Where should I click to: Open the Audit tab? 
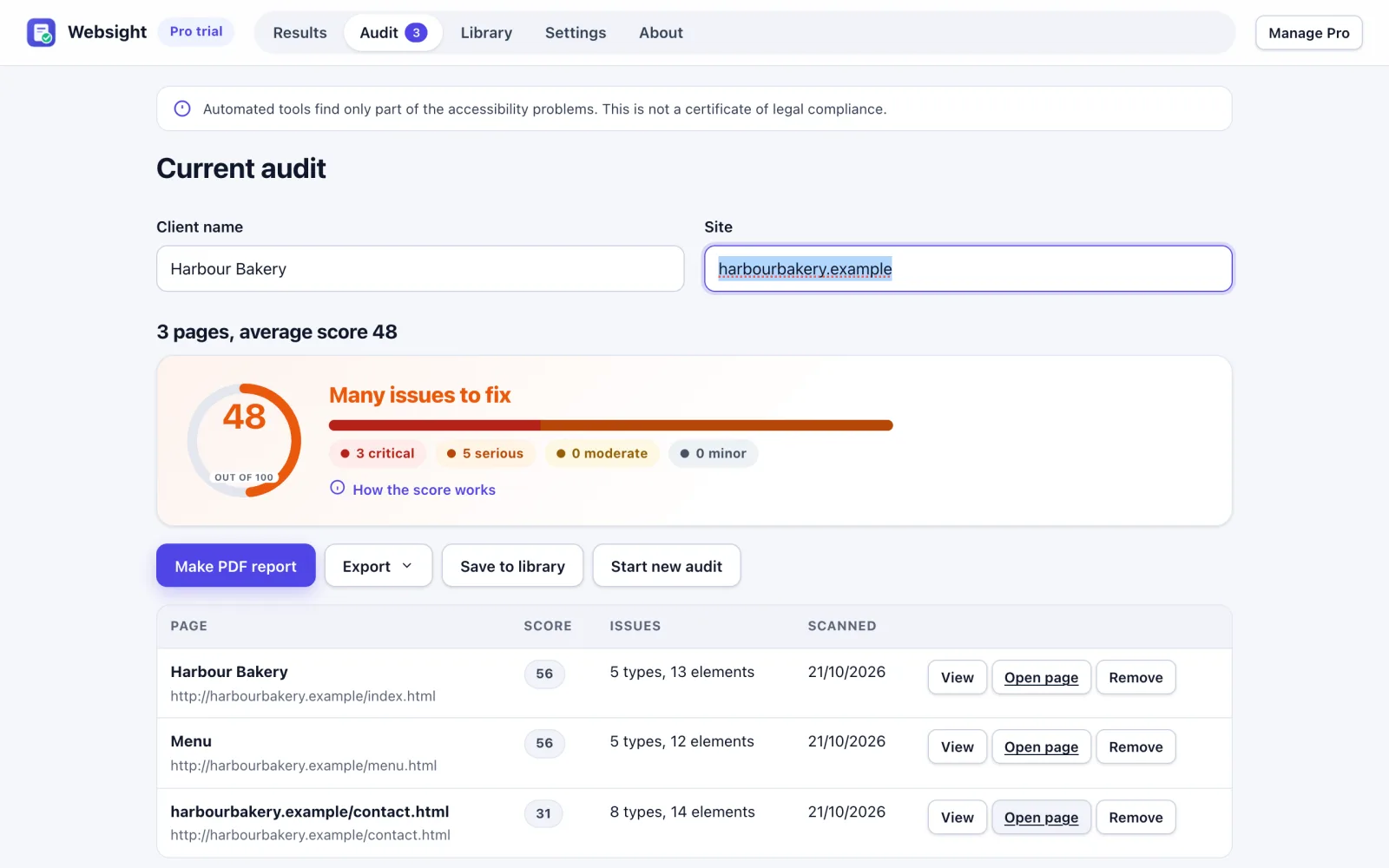[393, 33]
